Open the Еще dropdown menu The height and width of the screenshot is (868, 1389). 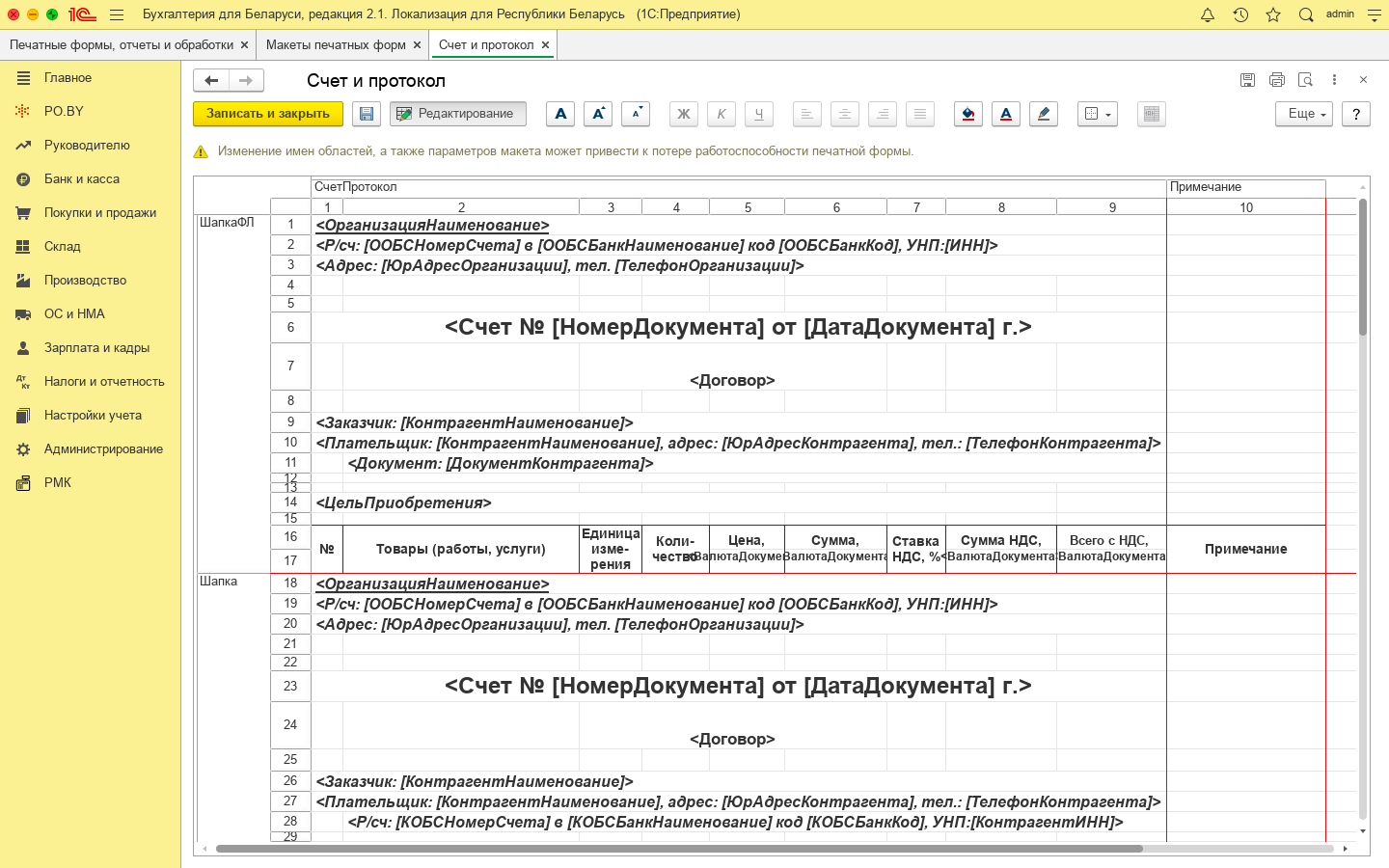coord(1304,114)
